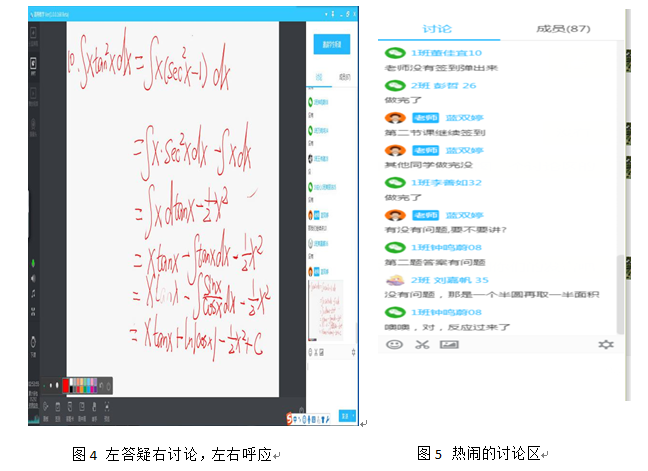Screen dimensions: 648x471
Task: Switch to members tab in the classroom window panel
Action: click(x=345, y=77)
